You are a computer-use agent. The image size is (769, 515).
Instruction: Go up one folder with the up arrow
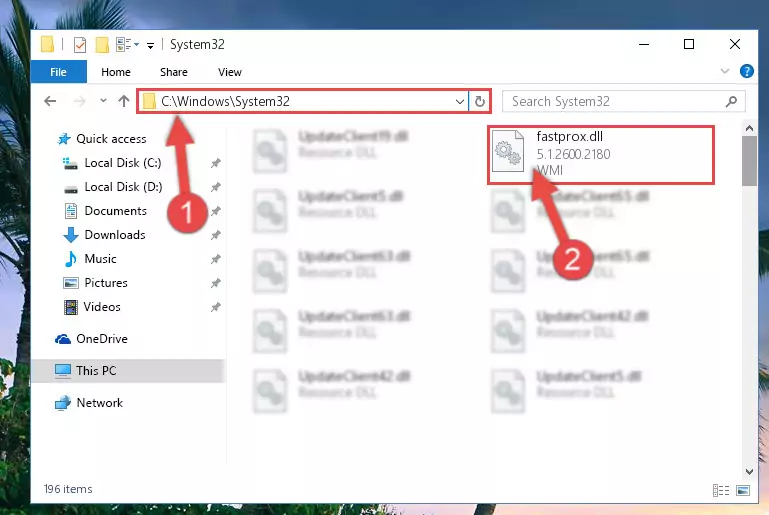point(124,102)
